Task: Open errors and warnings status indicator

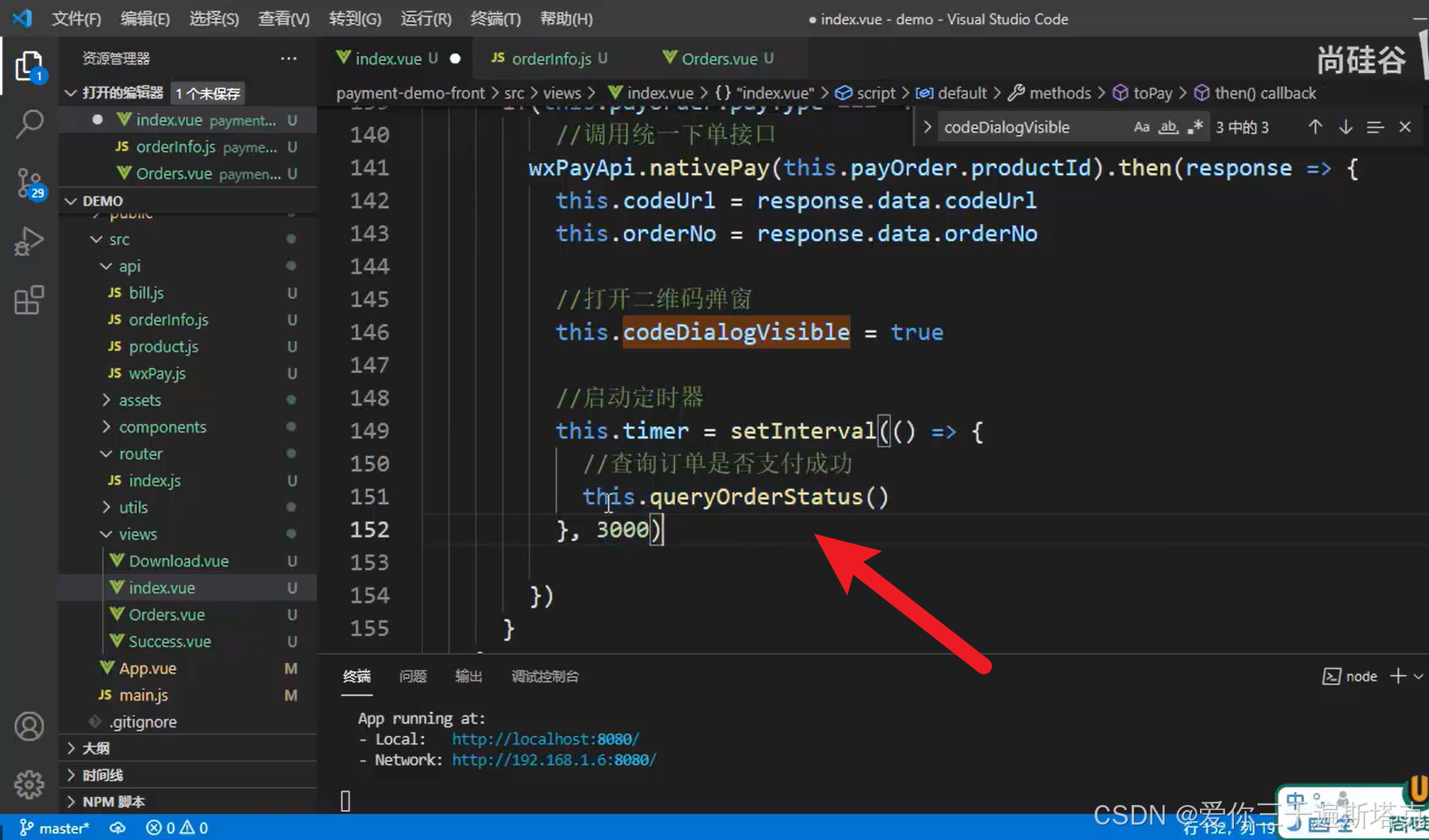Action: point(177,828)
